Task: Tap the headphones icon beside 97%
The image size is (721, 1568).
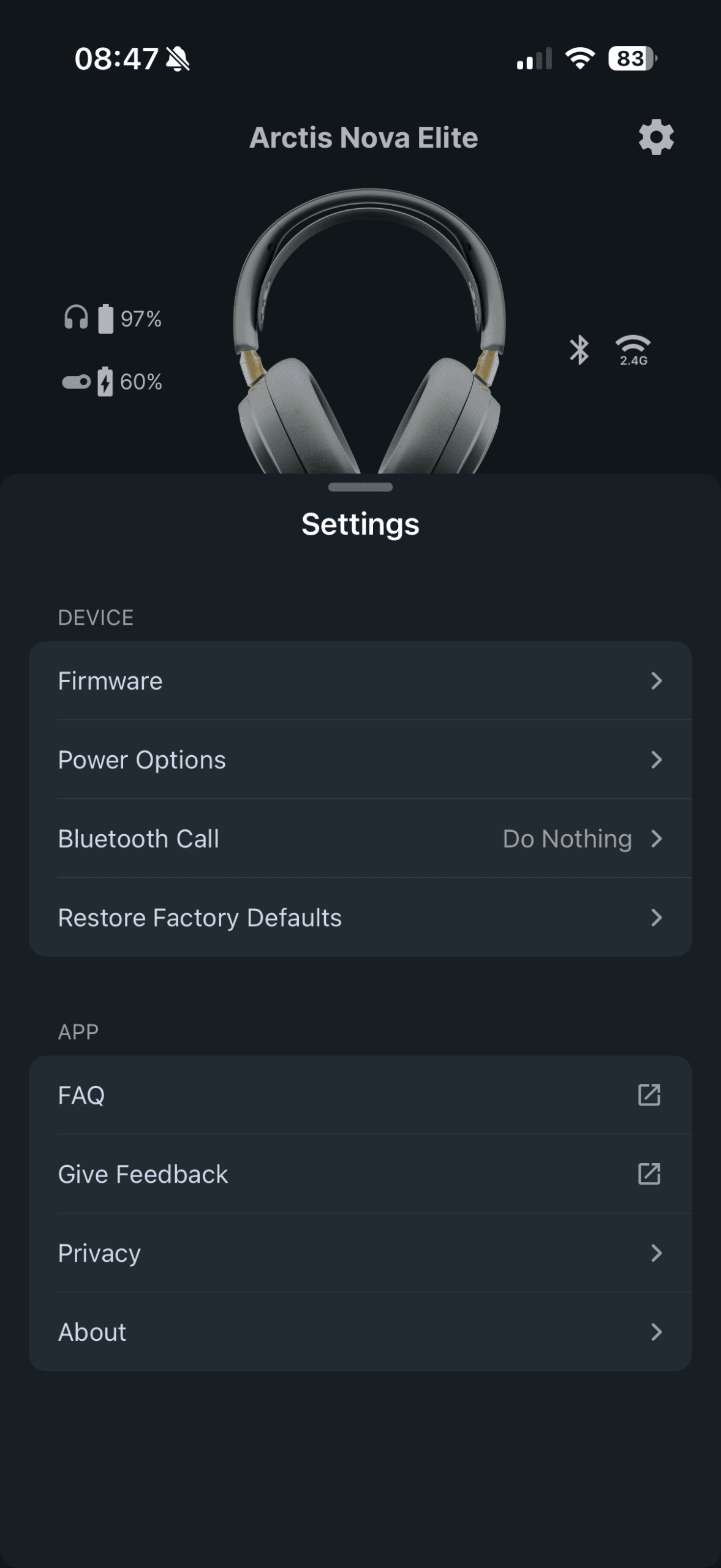Action: coord(77,318)
